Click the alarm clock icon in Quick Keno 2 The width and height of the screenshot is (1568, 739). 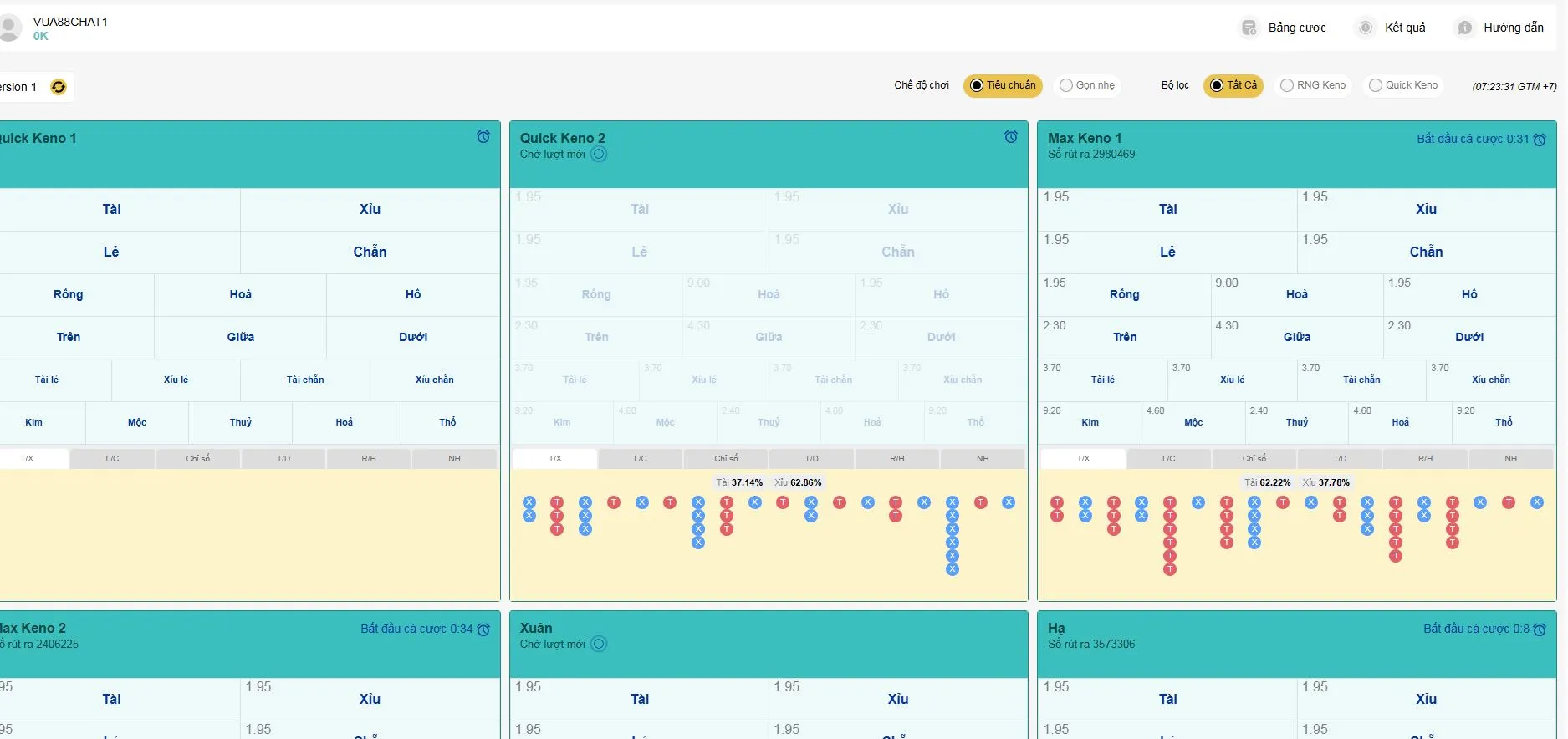[1011, 137]
